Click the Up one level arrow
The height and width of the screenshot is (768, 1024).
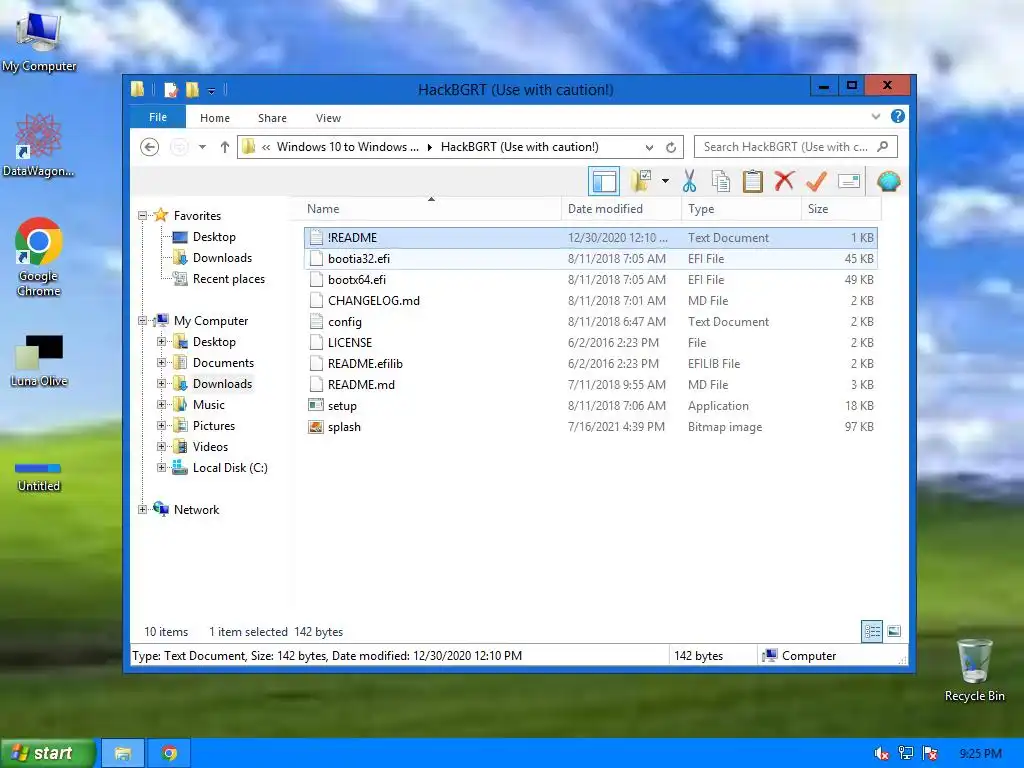click(225, 147)
